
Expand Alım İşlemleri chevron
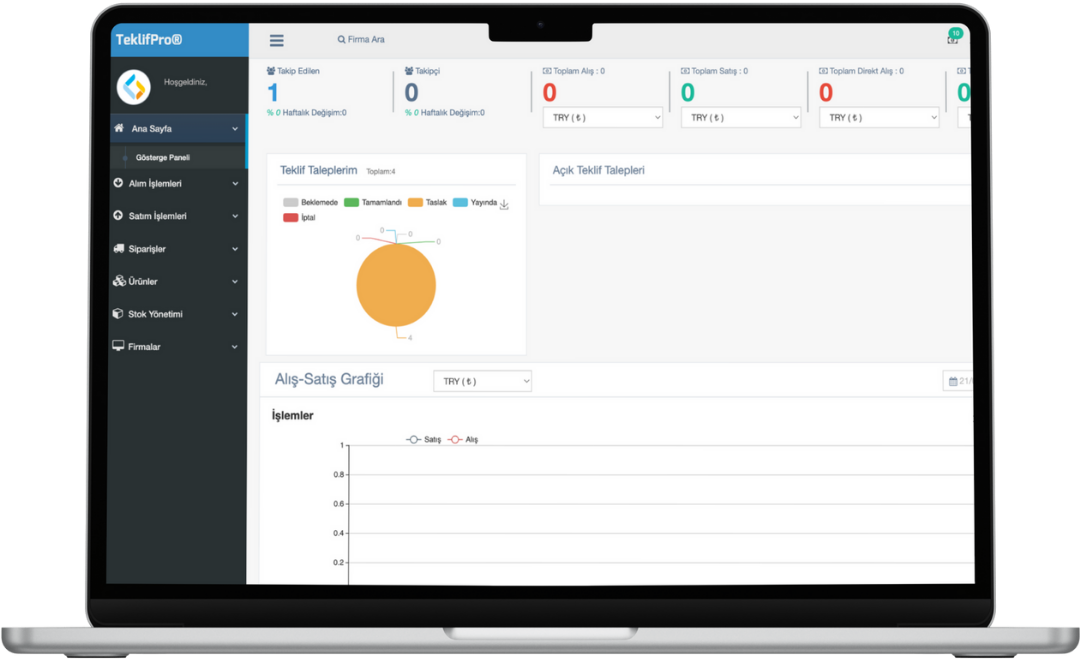(x=235, y=184)
